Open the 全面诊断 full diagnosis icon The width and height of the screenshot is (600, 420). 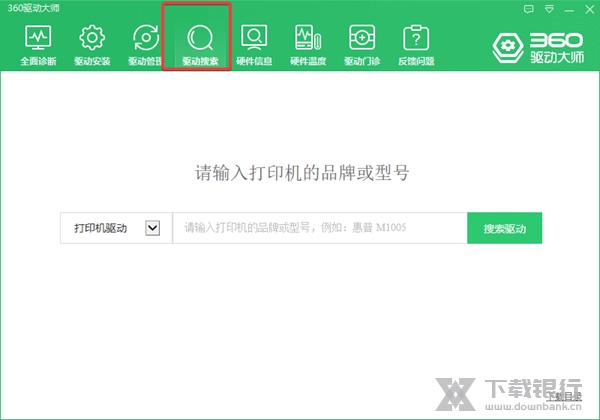point(38,45)
